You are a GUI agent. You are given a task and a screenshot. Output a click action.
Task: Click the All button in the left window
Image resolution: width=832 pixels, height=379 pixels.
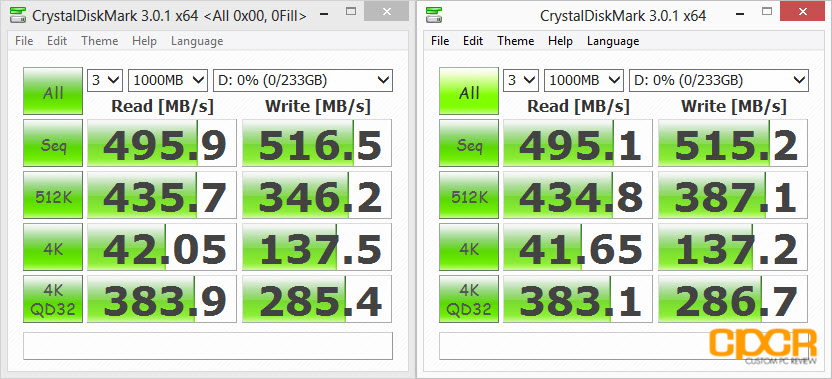53,91
